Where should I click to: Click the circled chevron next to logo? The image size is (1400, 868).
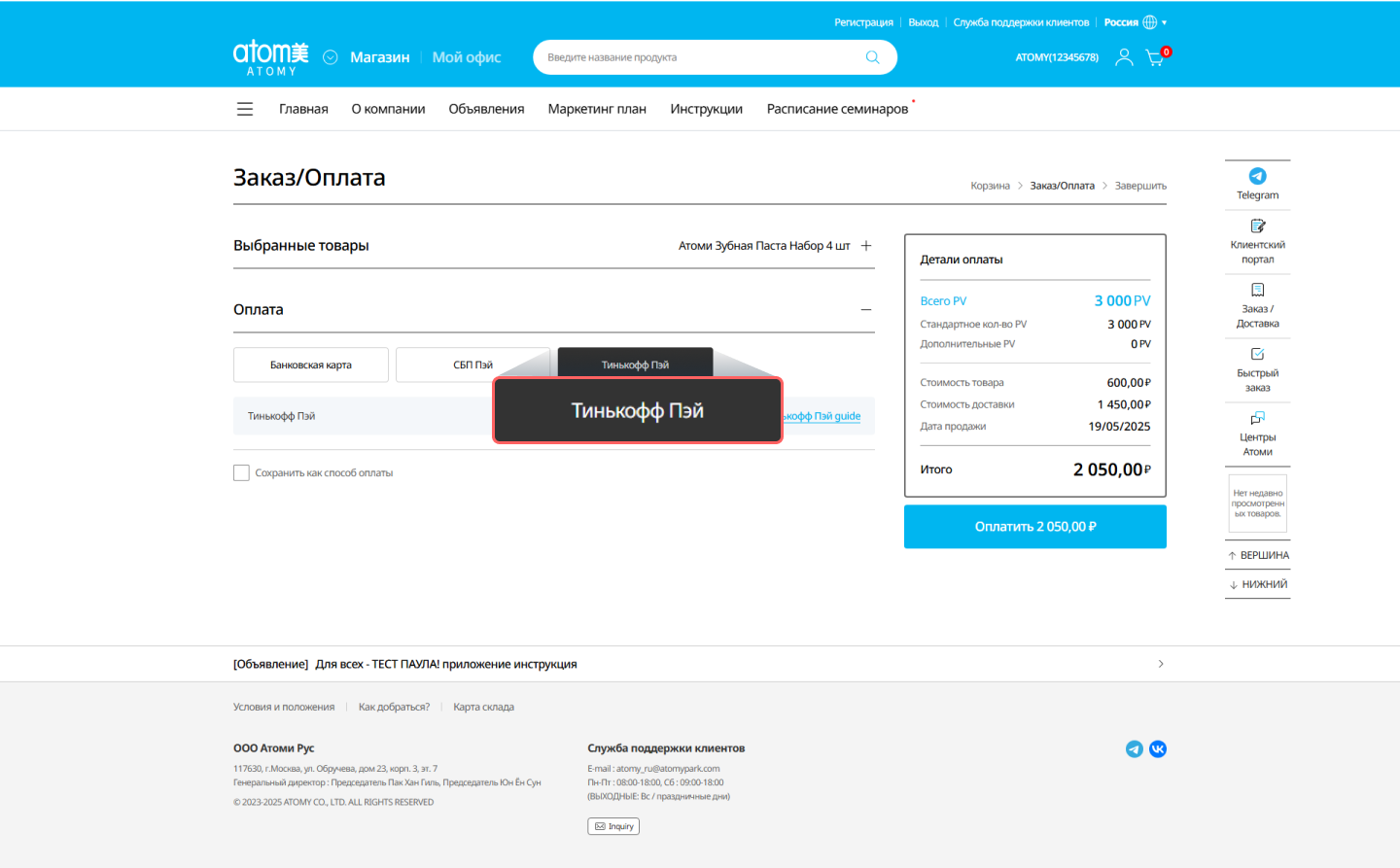click(330, 57)
